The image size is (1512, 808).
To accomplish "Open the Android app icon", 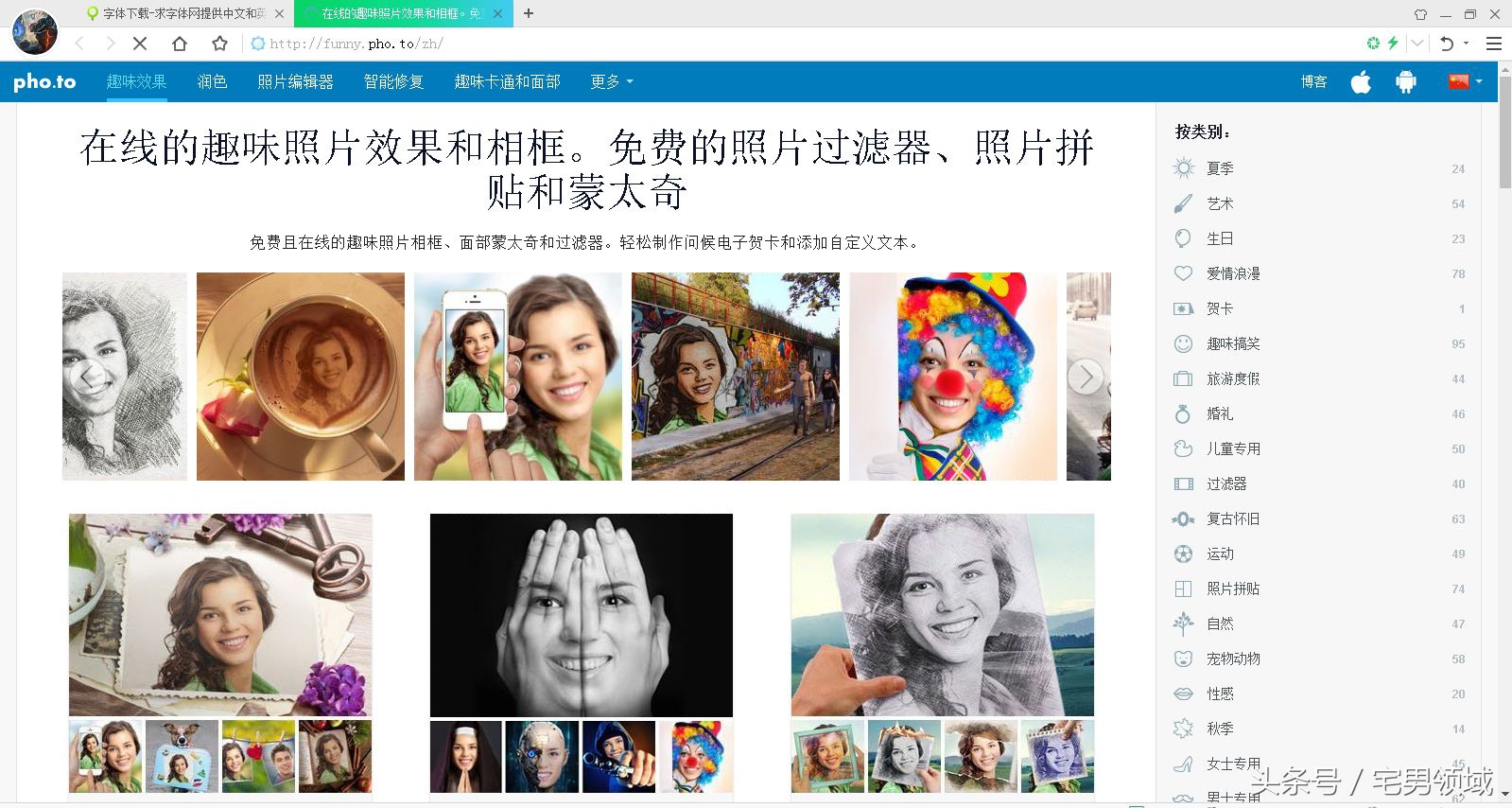I will (1406, 82).
